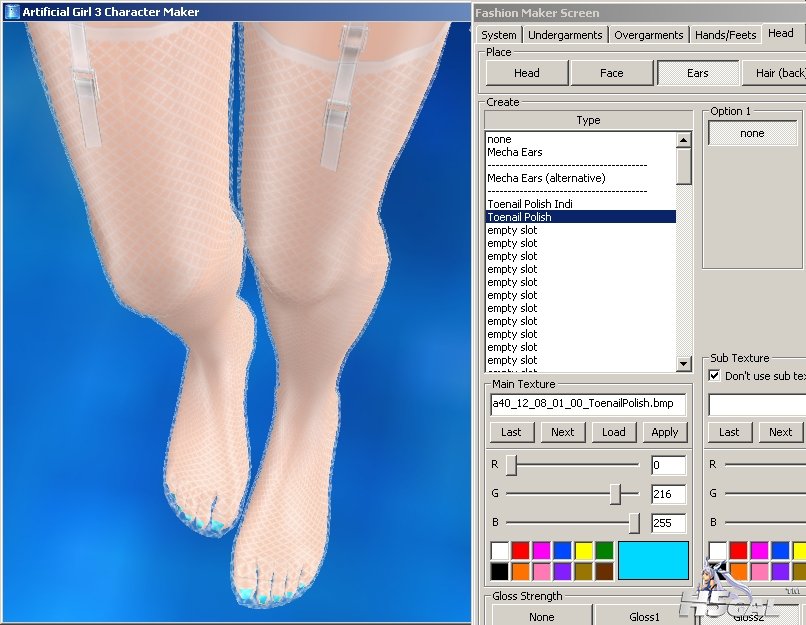Pick the brown main color swatch
The width and height of the screenshot is (806, 625).
(x=605, y=572)
